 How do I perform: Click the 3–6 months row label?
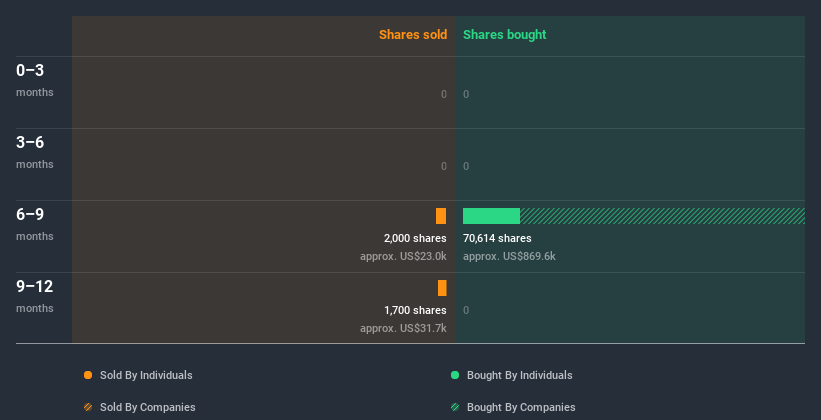(35, 152)
